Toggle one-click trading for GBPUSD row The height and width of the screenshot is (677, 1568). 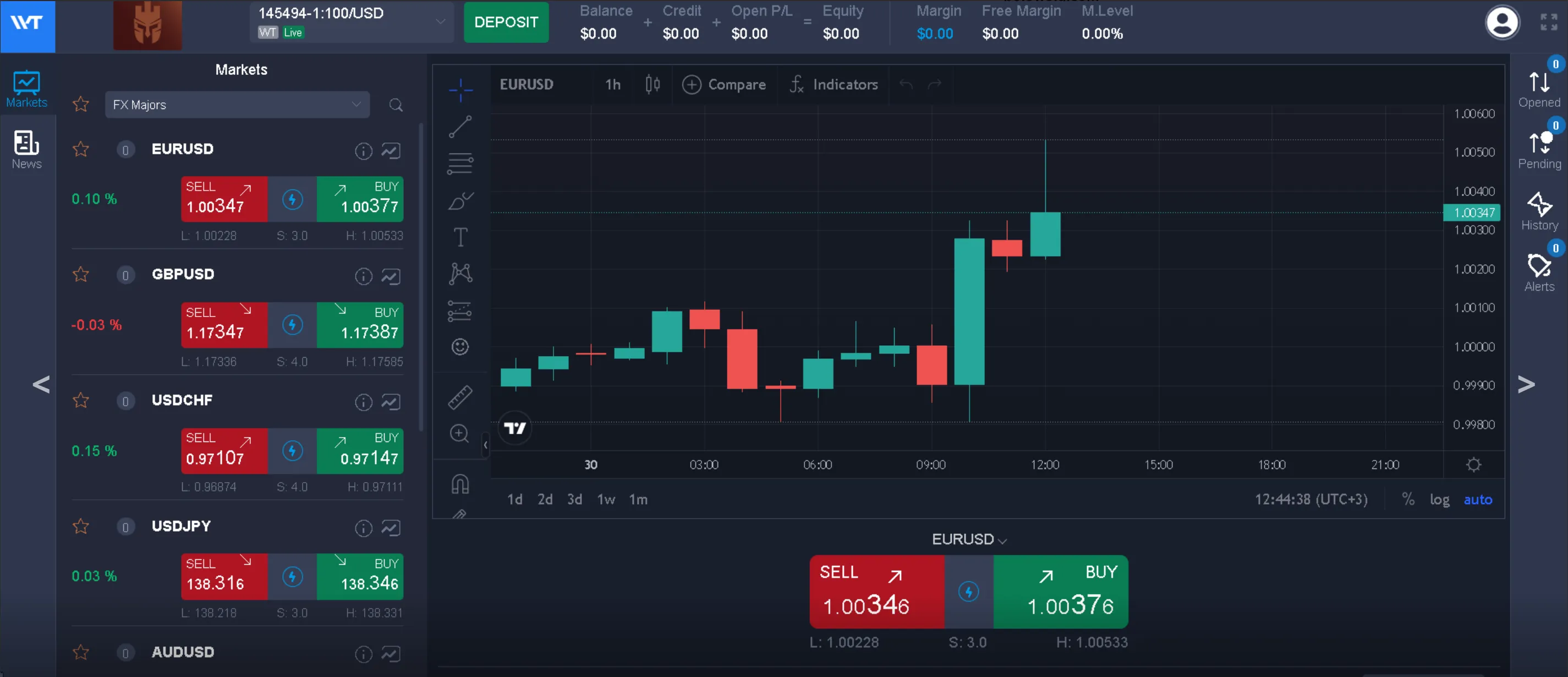click(292, 325)
